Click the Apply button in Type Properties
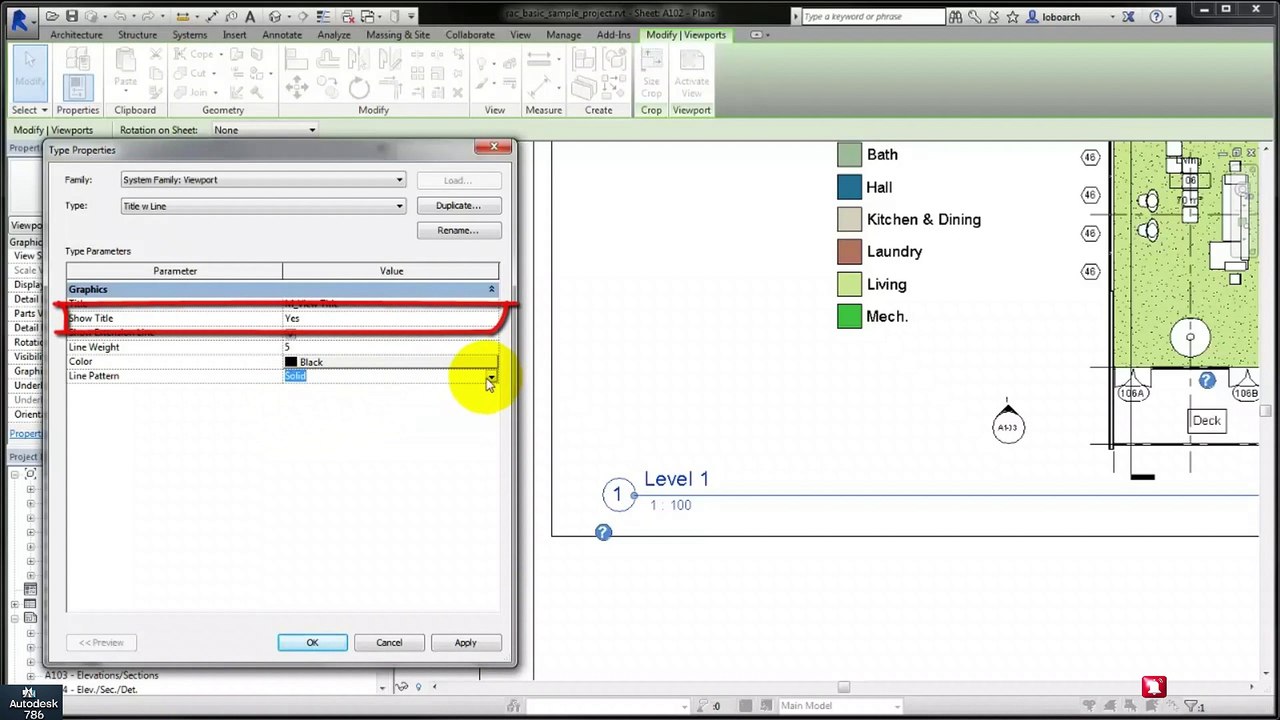Viewport: 1280px width, 720px height. click(465, 643)
